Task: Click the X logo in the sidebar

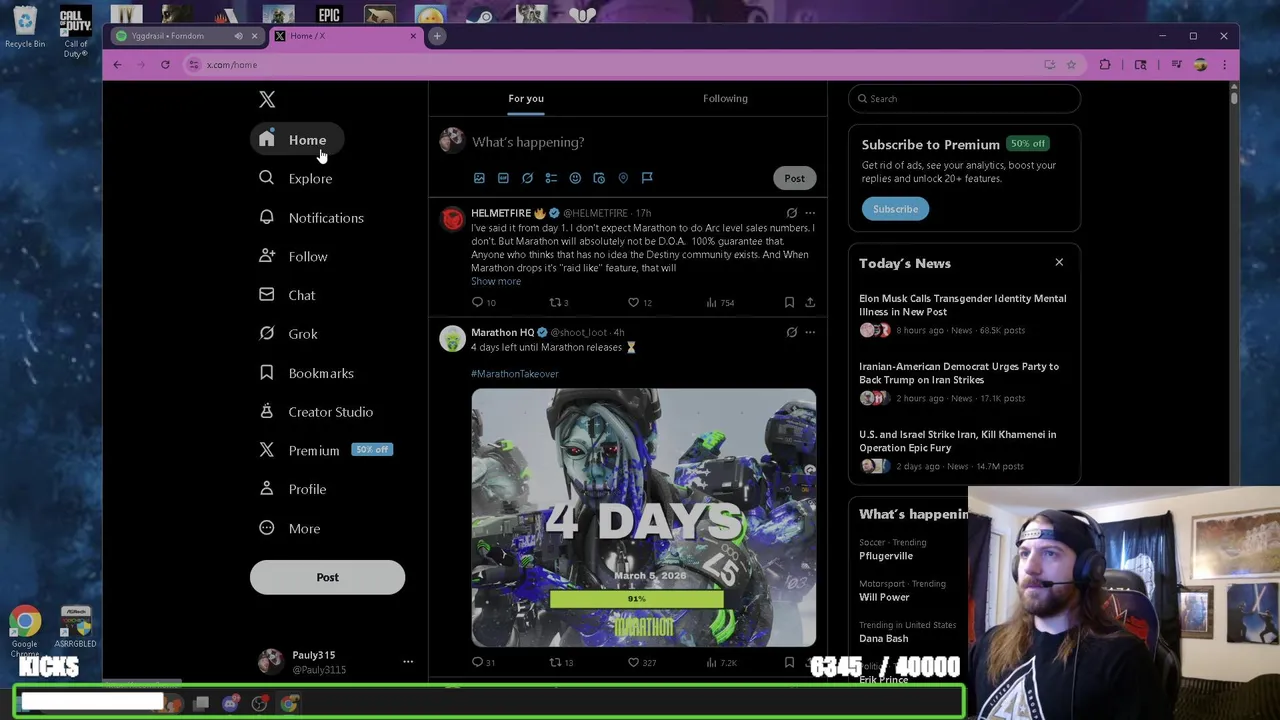Action: coord(267,99)
